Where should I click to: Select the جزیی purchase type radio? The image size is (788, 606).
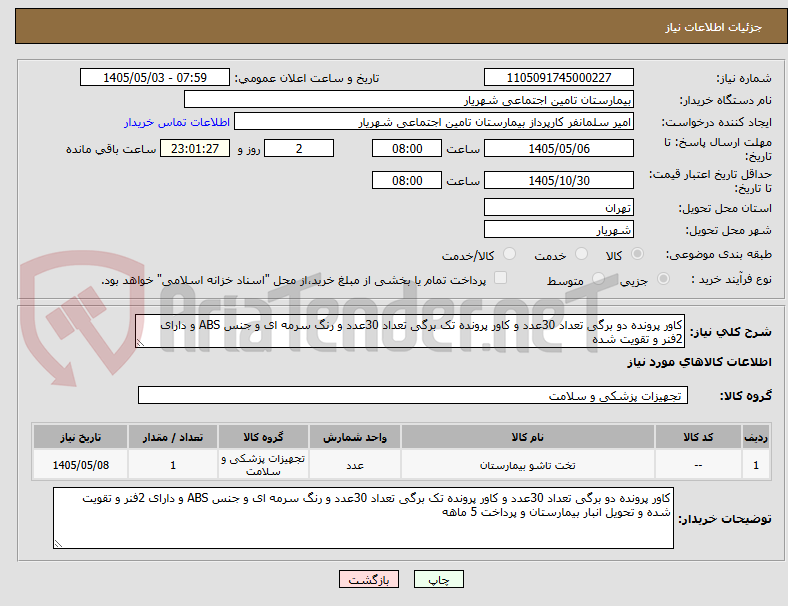663,278
